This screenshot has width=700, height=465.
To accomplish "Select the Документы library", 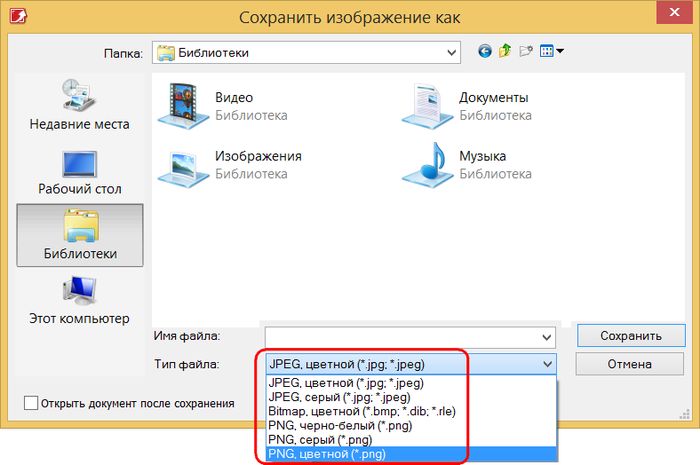I will tap(467, 105).
